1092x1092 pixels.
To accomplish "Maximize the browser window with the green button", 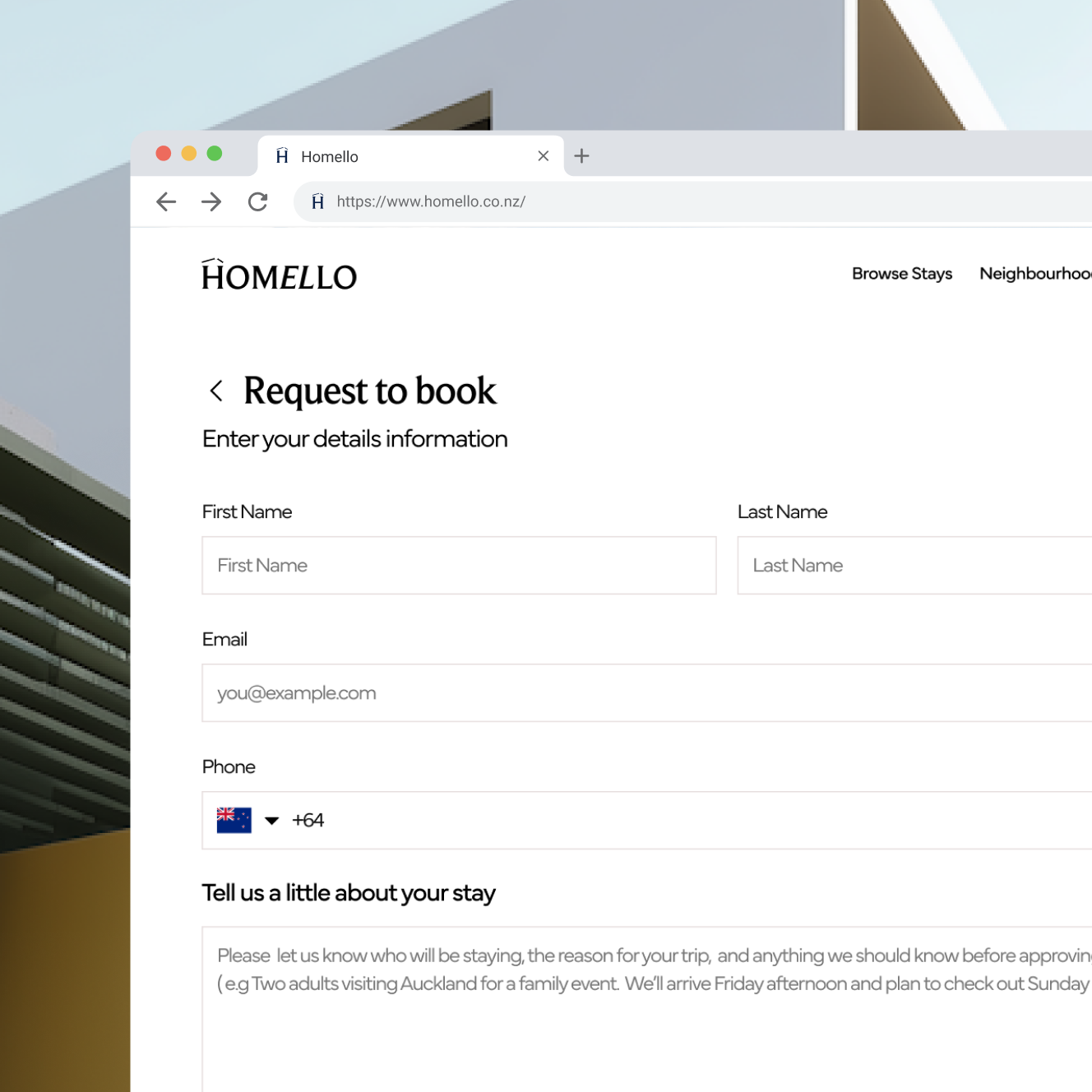I will click(x=215, y=154).
